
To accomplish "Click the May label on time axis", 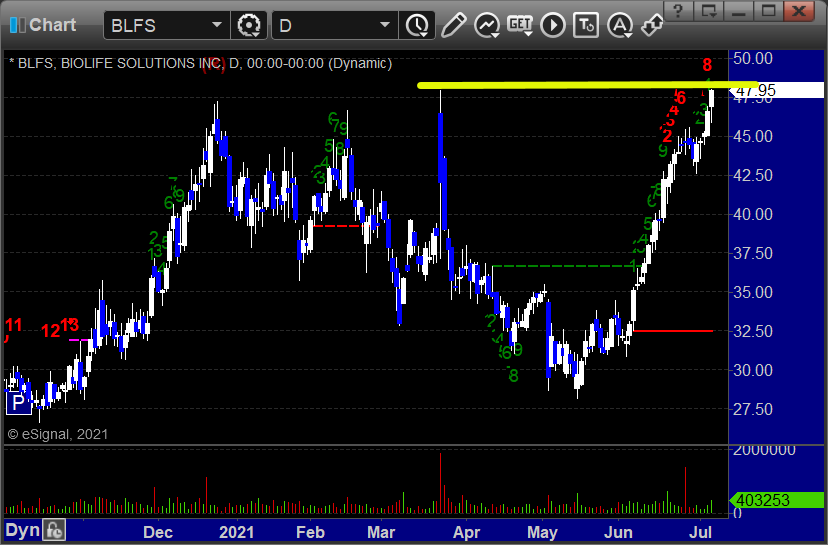I will (x=542, y=532).
